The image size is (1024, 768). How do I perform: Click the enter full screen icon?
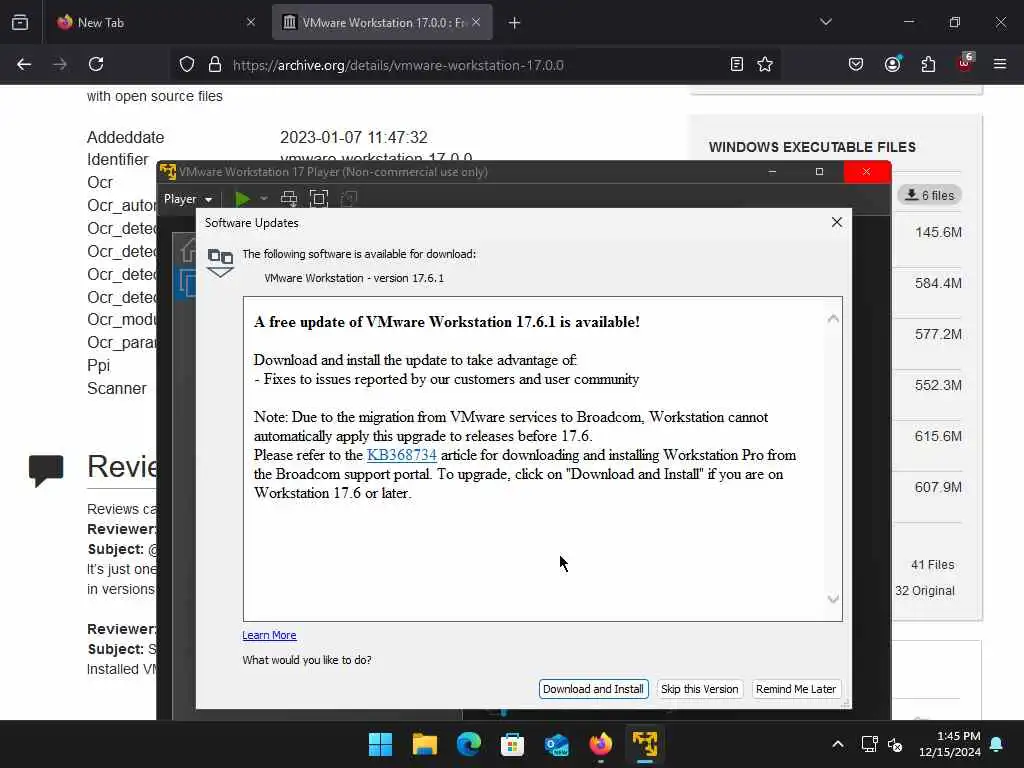[x=319, y=199]
